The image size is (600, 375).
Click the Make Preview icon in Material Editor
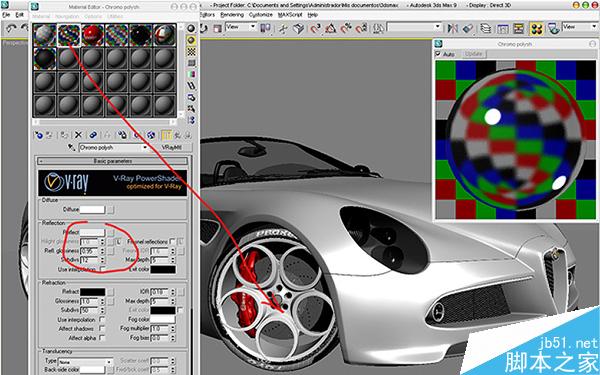pyautogui.click(x=191, y=86)
